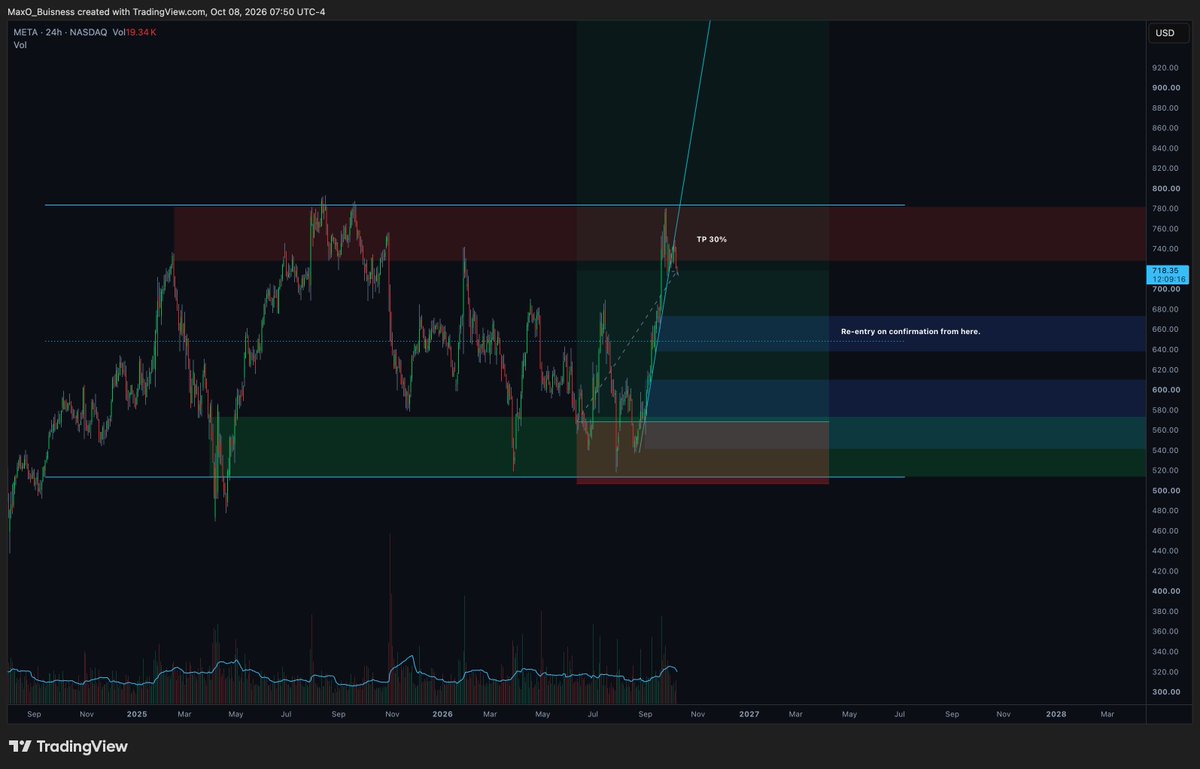This screenshot has height=769, width=1200.
Task: Click the 360.00 price axis label
Action: pos(1165,631)
